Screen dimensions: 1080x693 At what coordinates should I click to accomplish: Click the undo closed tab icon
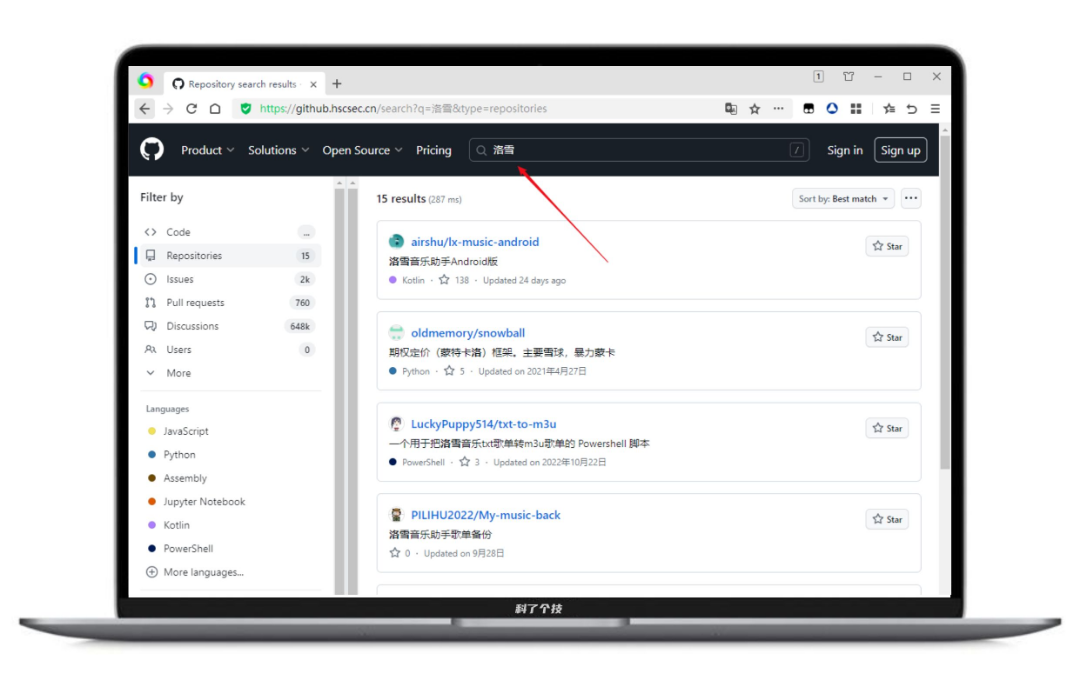coord(912,109)
